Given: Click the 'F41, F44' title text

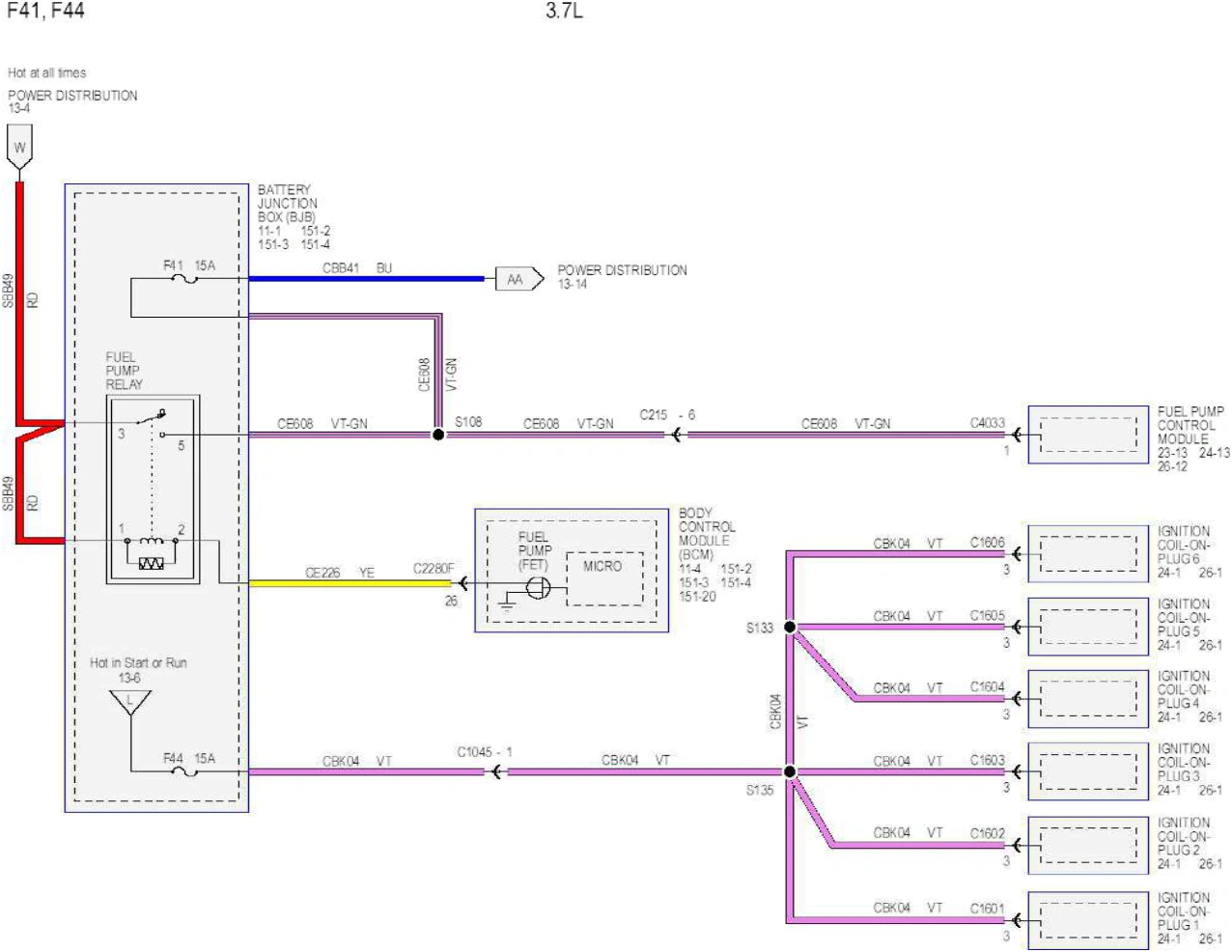Looking at the screenshot, I should (45, 11).
